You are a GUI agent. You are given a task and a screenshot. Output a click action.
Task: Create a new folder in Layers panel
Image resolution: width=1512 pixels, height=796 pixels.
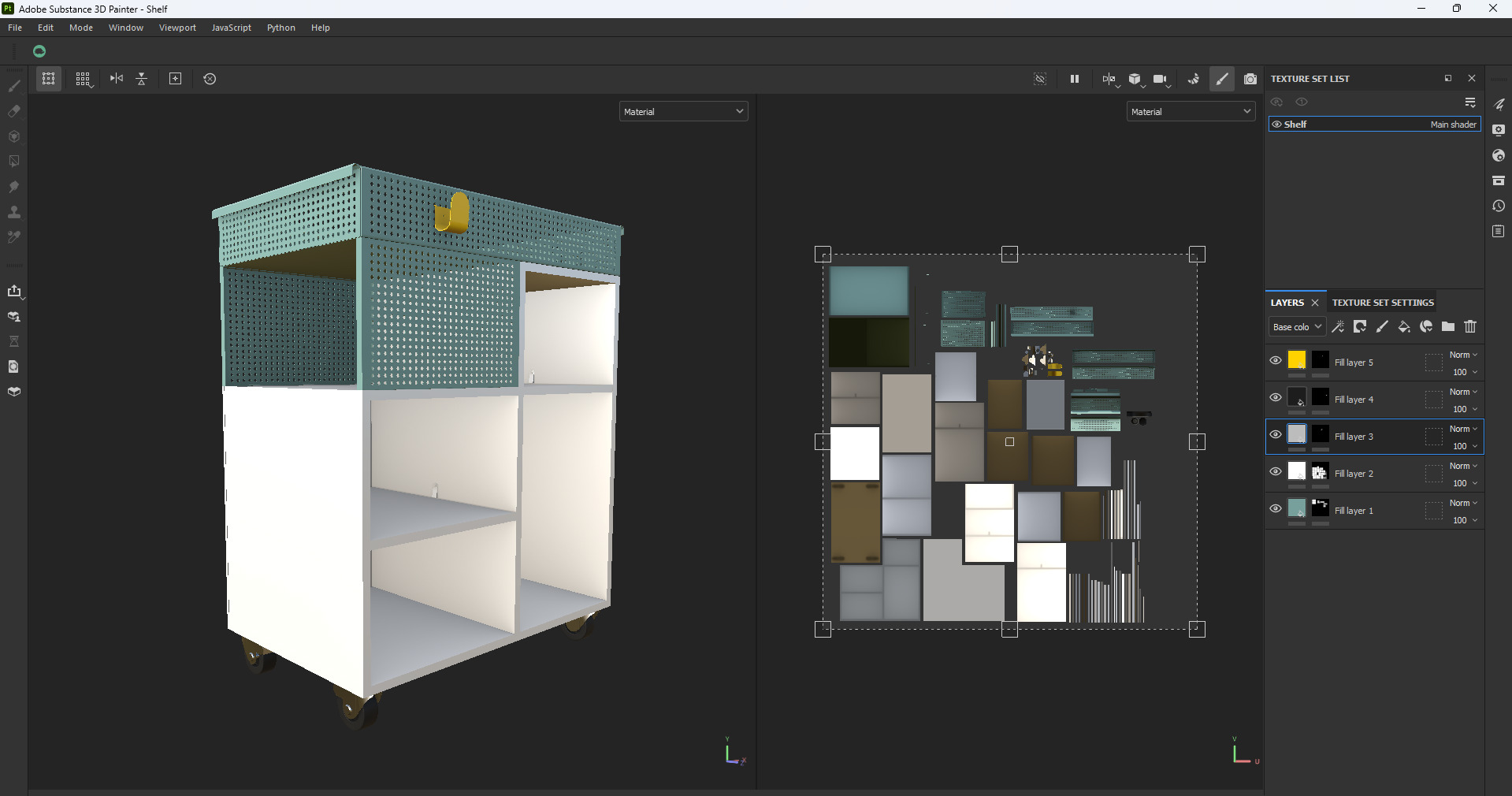pyautogui.click(x=1448, y=327)
